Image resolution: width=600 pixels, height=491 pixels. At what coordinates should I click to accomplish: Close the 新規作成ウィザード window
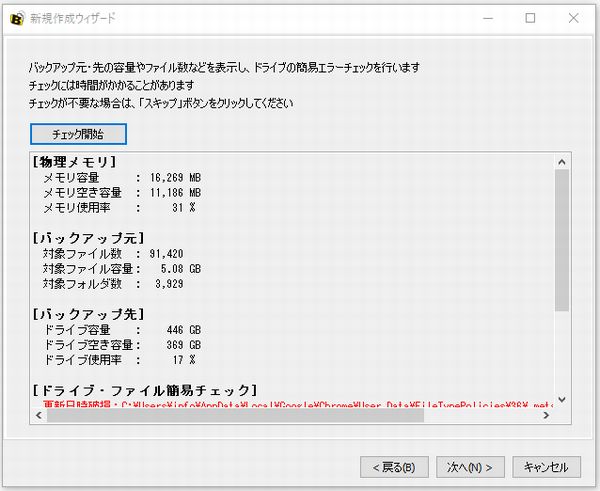(573, 18)
